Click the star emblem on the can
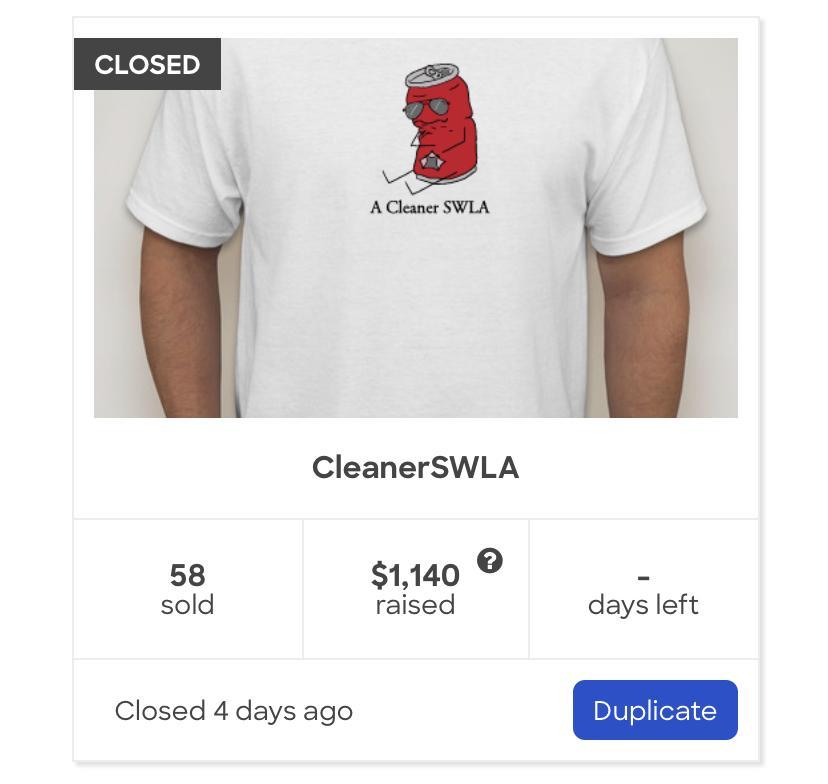828x784 pixels. point(433,160)
